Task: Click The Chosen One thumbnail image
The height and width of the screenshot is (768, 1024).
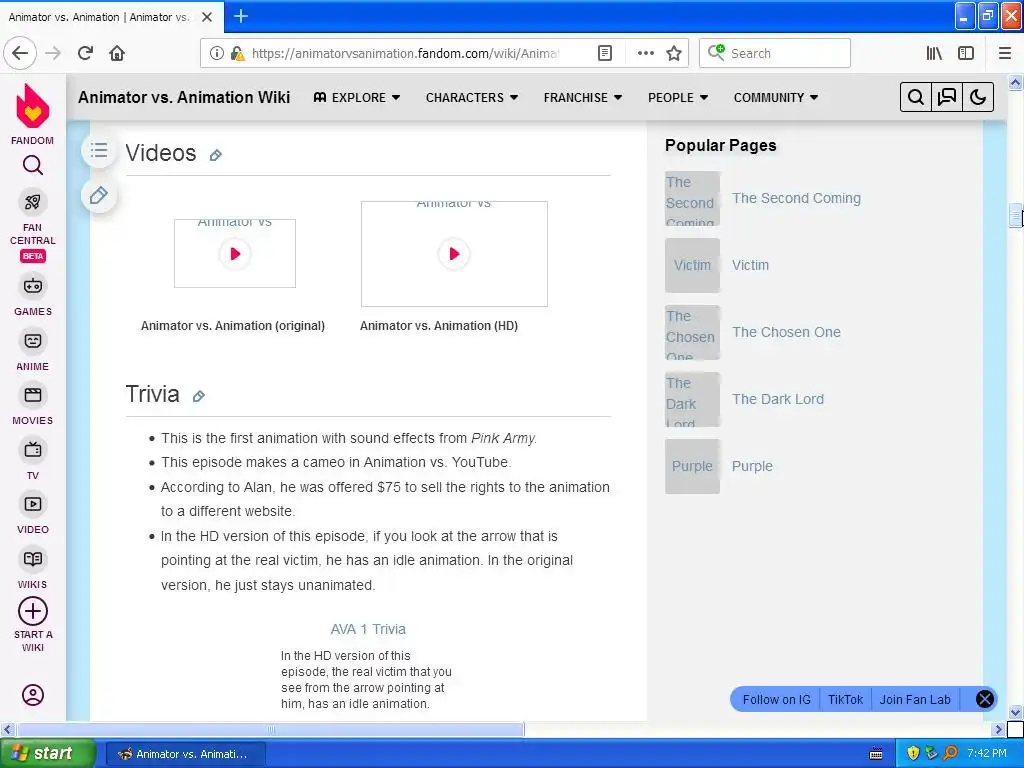Action: [x=692, y=332]
